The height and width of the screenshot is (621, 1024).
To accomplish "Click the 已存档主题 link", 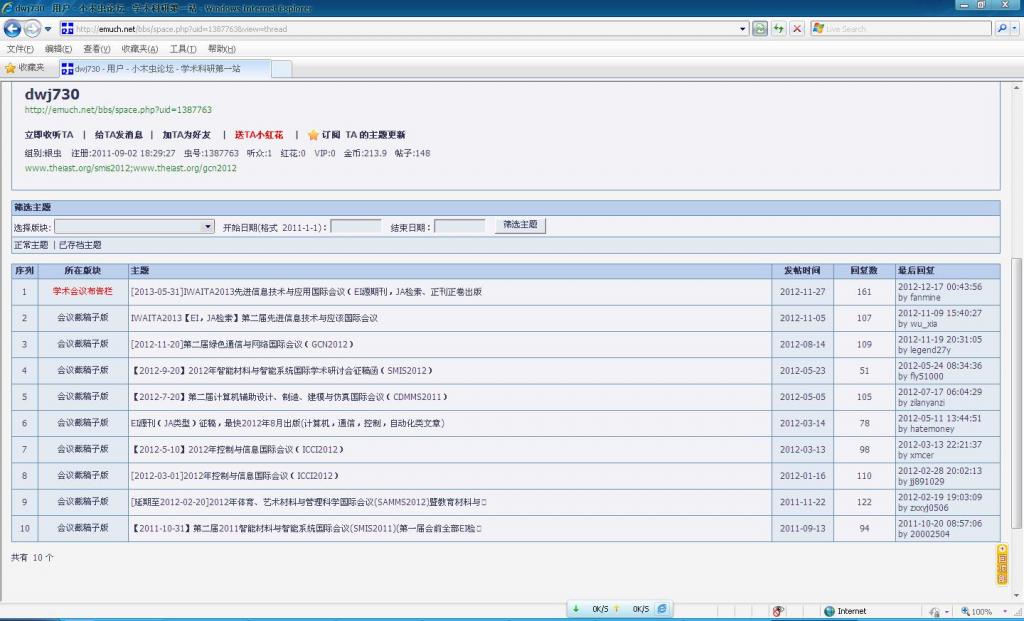I will [80, 245].
